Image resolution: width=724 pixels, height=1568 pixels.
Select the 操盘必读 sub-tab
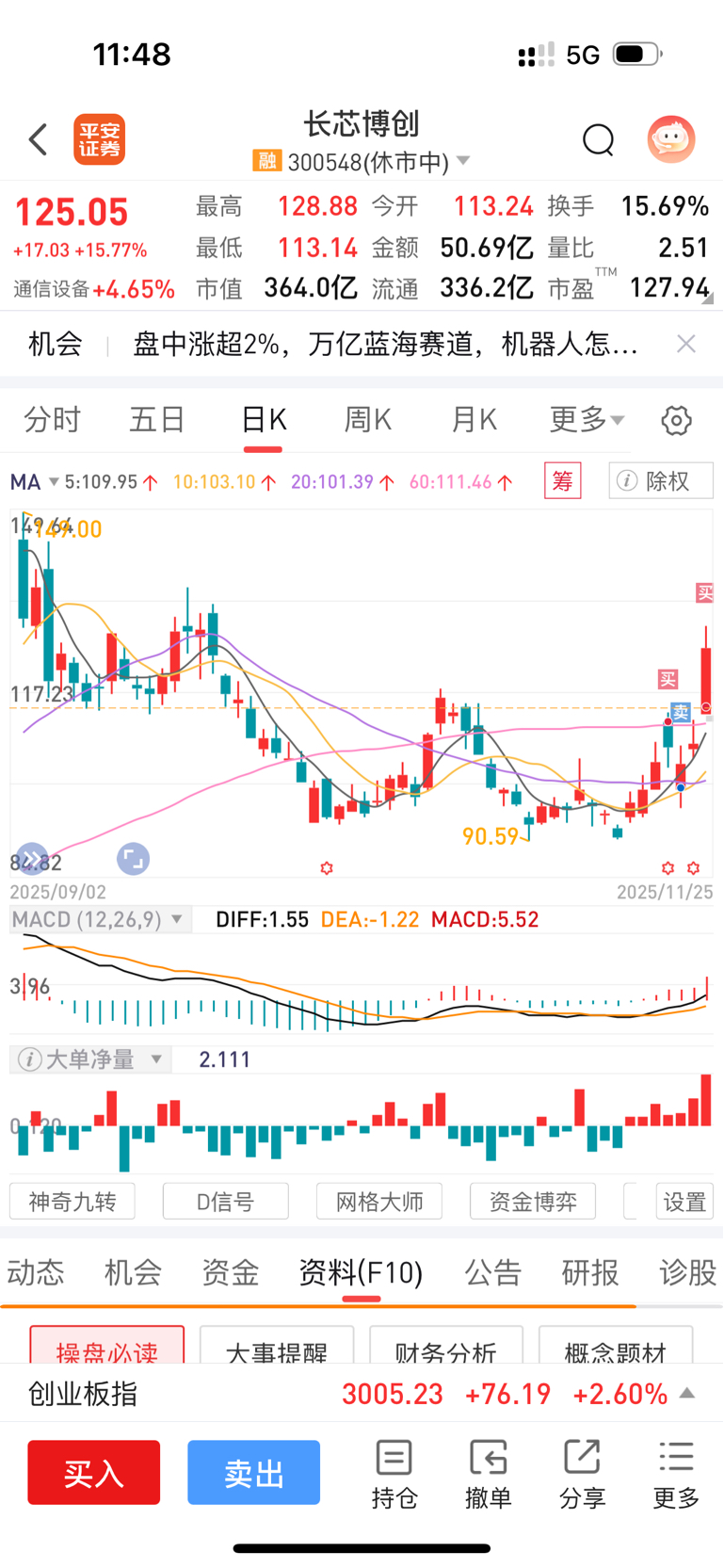pyautogui.click(x=106, y=1347)
